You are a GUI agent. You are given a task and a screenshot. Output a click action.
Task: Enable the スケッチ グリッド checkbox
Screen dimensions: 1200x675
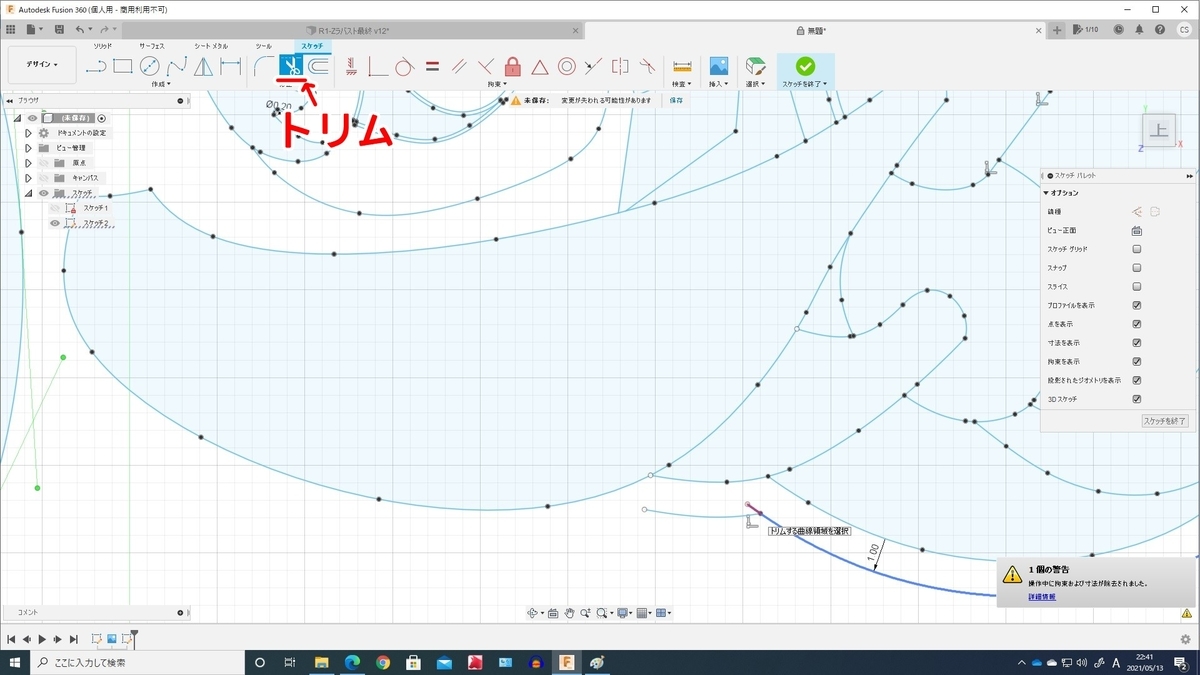coord(1137,249)
